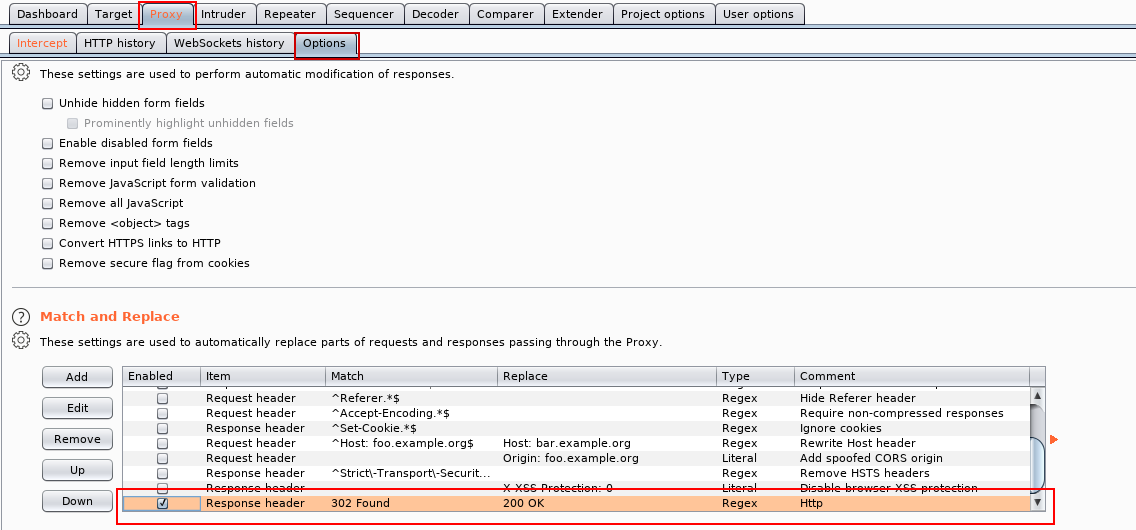Select the Rewrite Host header rule row
1136x530 pixels.
point(580,443)
